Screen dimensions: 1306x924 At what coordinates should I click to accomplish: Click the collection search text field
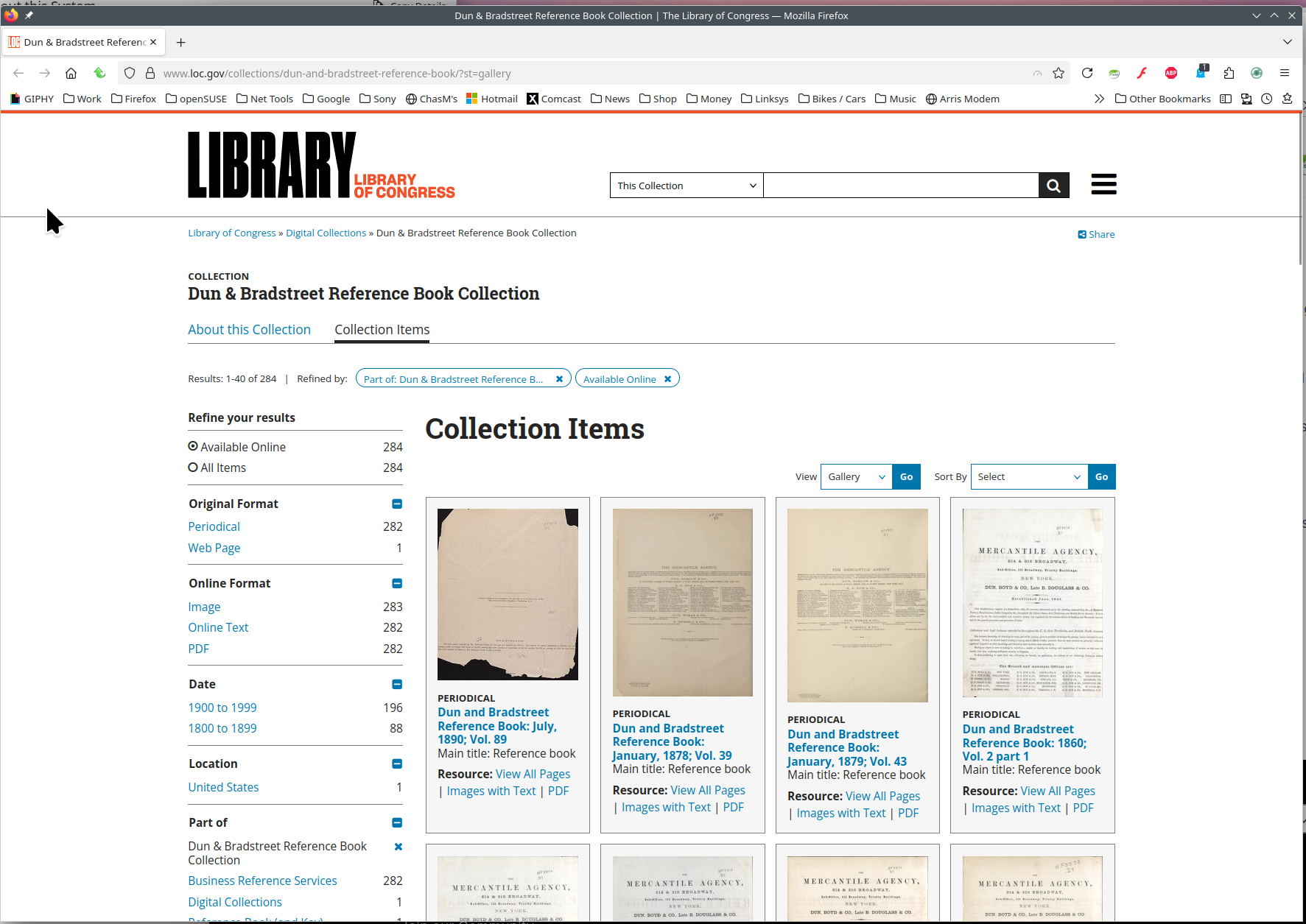pos(901,186)
